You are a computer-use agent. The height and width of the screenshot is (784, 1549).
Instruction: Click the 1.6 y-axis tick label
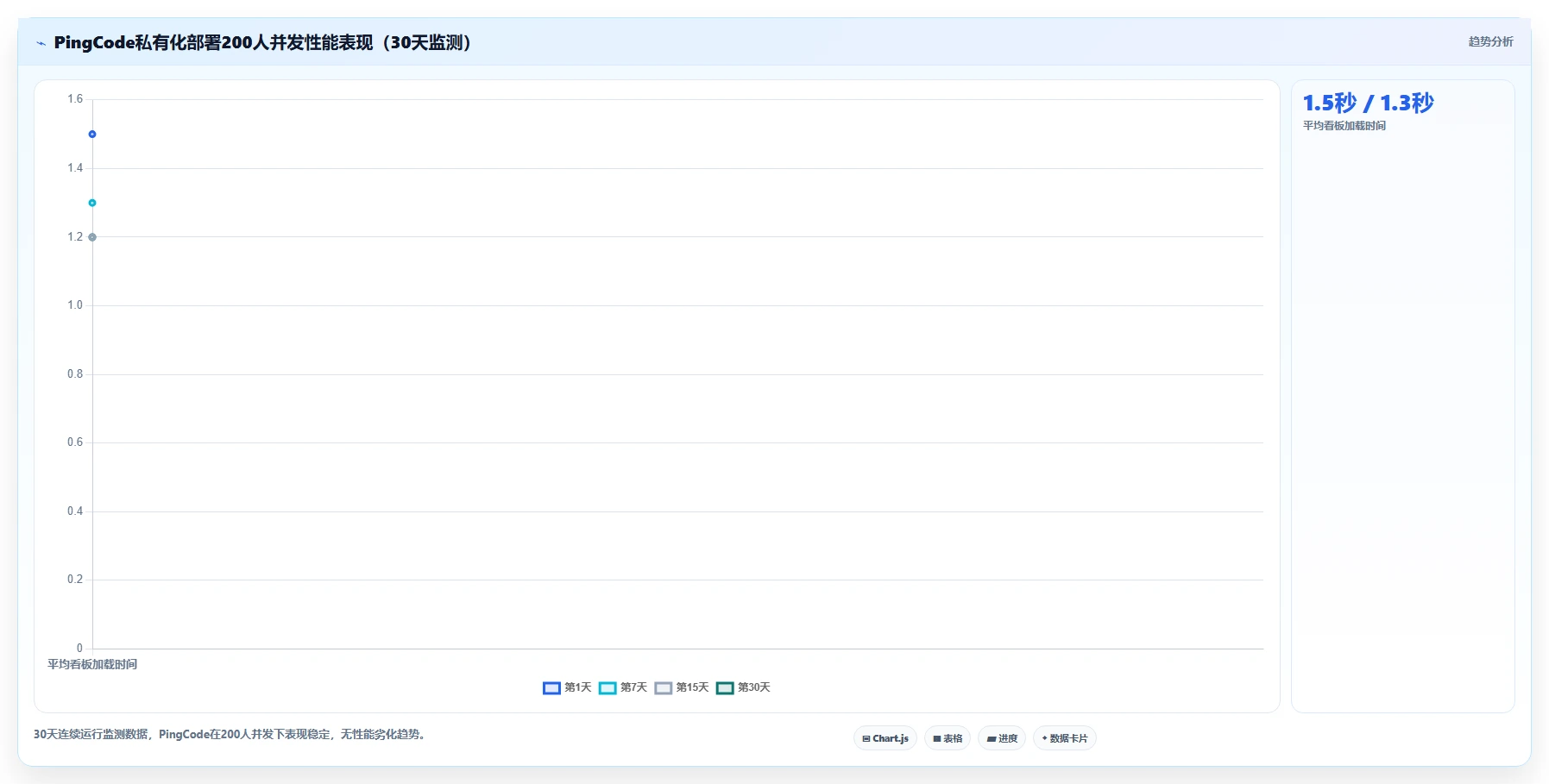75,99
